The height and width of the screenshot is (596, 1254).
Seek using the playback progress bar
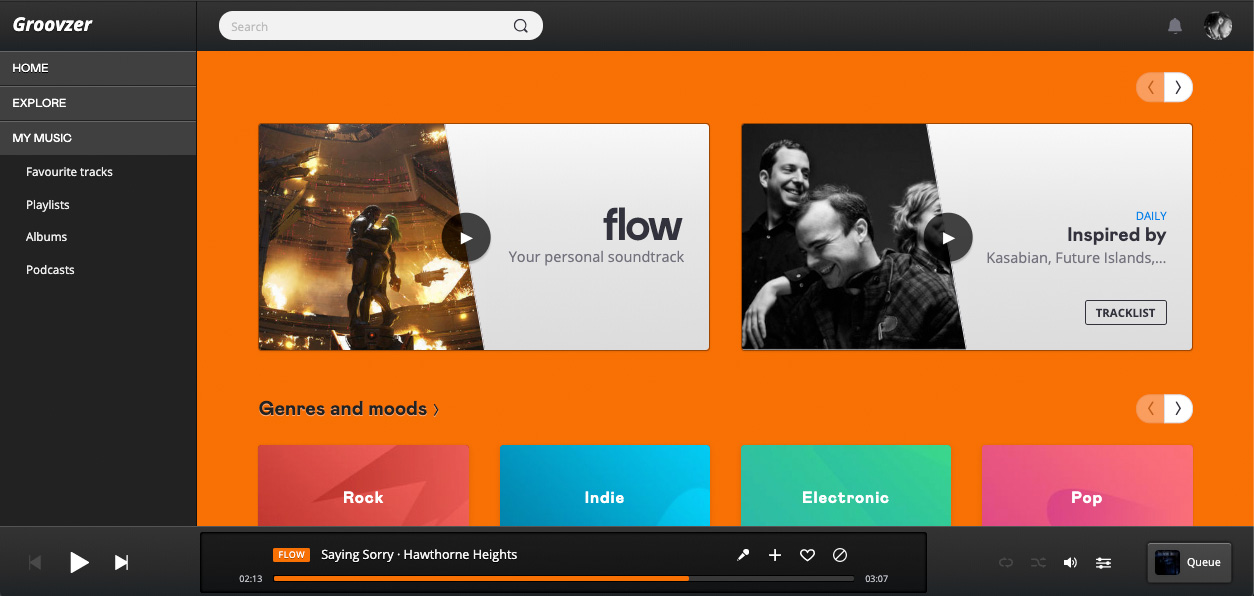[564, 578]
